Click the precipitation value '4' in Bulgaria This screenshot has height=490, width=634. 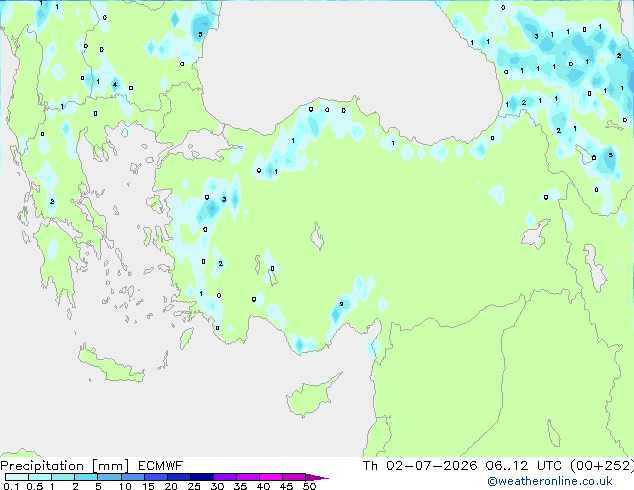click(x=115, y=84)
